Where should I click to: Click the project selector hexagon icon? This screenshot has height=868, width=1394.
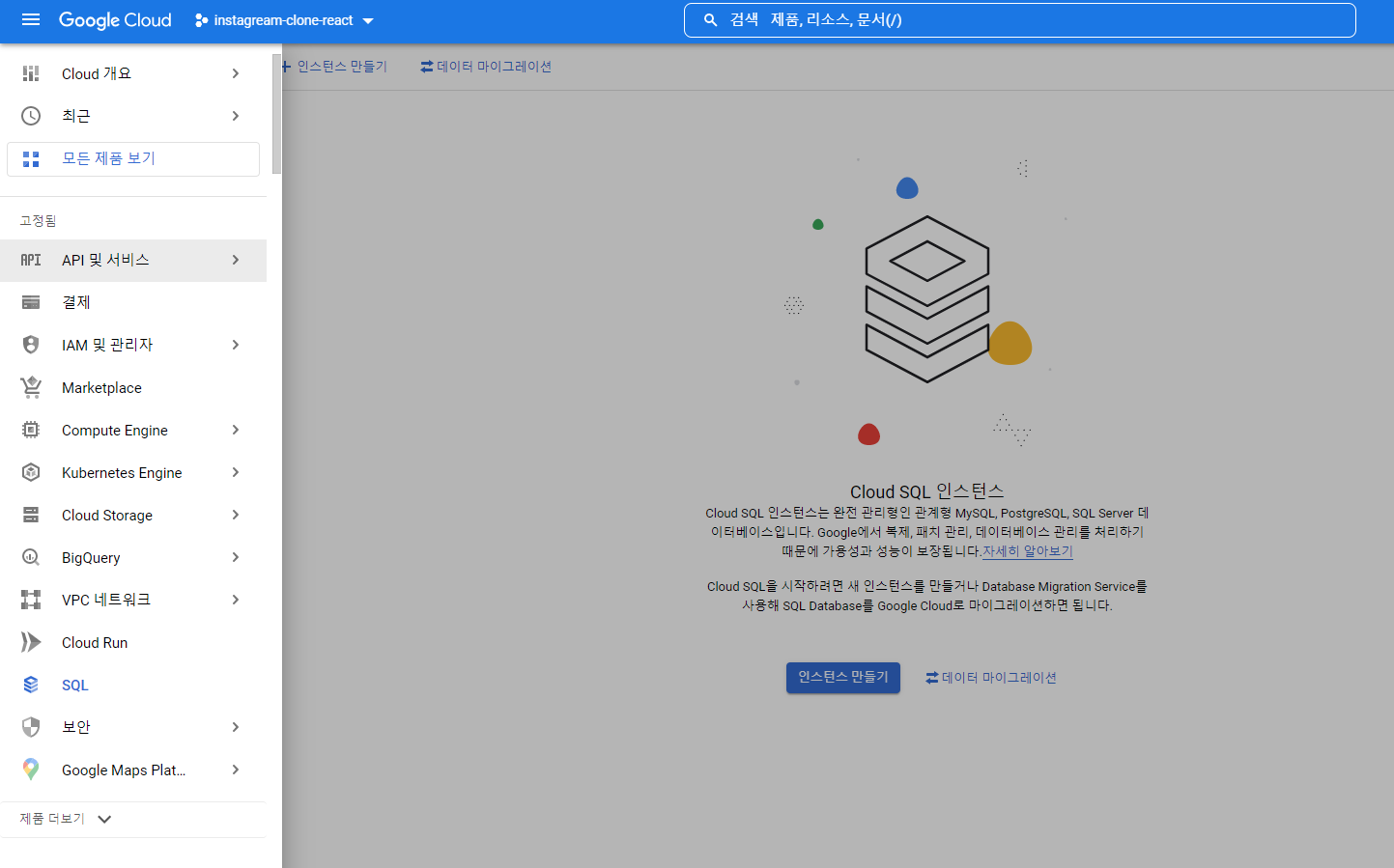(201, 20)
